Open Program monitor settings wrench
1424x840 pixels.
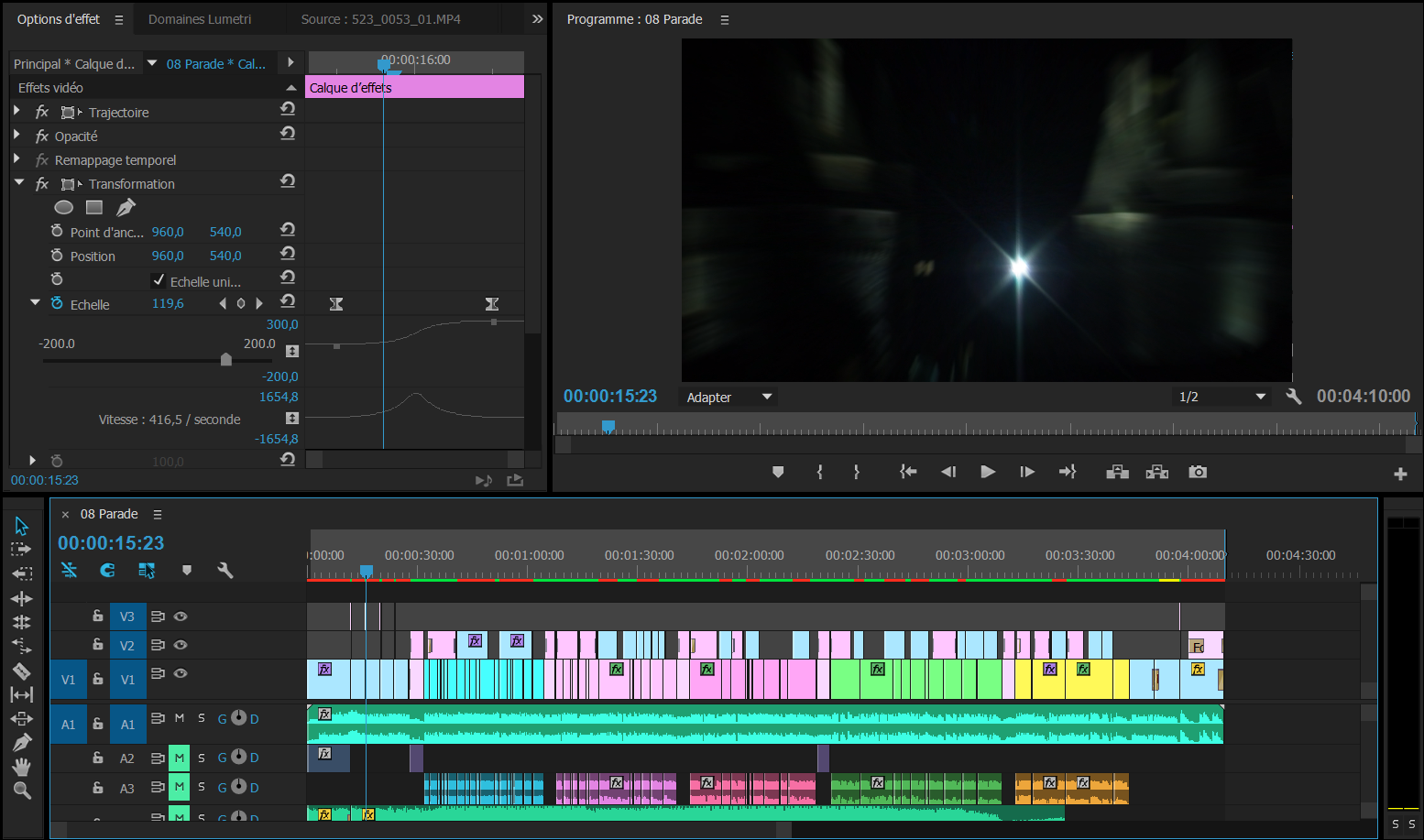[1293, 397]
